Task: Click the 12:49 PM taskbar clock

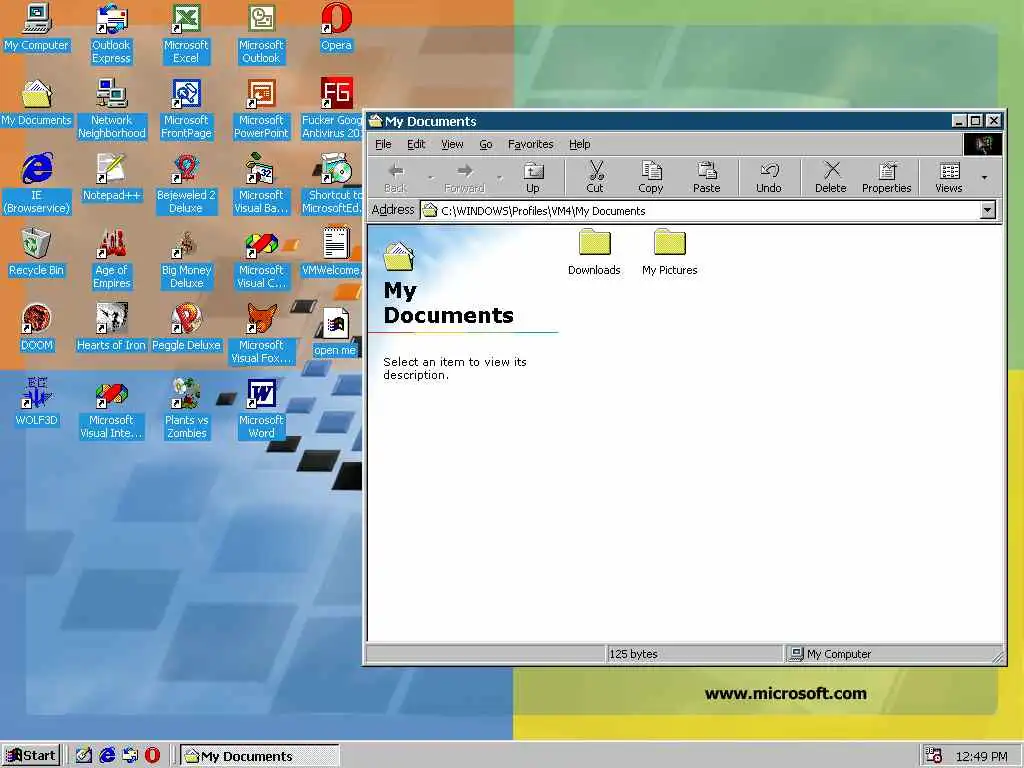Action: [x=981, y=756]
